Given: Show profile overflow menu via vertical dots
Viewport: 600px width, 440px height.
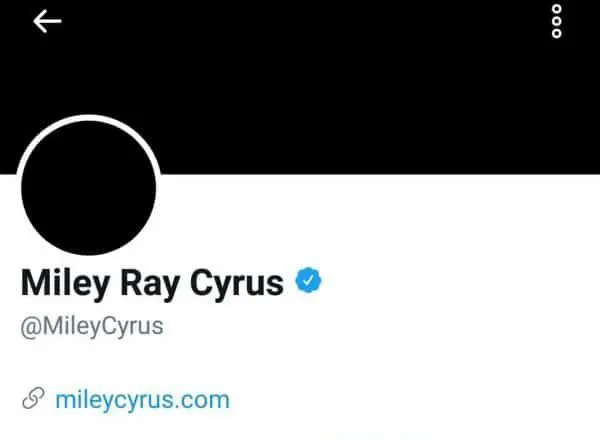Looking at the screenshot, I should coord(556,21).
